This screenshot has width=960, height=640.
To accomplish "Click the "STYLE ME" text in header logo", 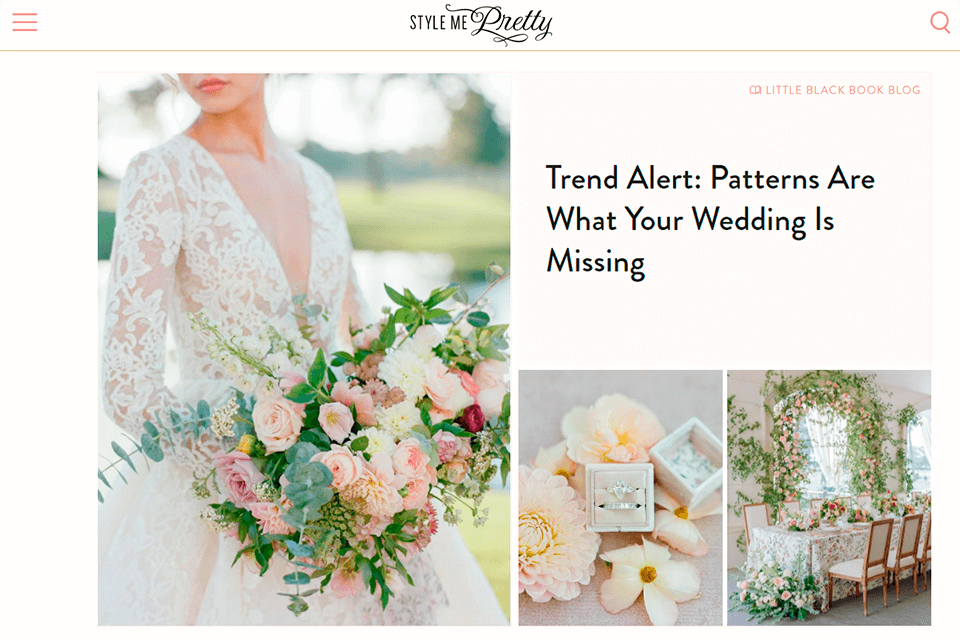I will pos(438,23).
